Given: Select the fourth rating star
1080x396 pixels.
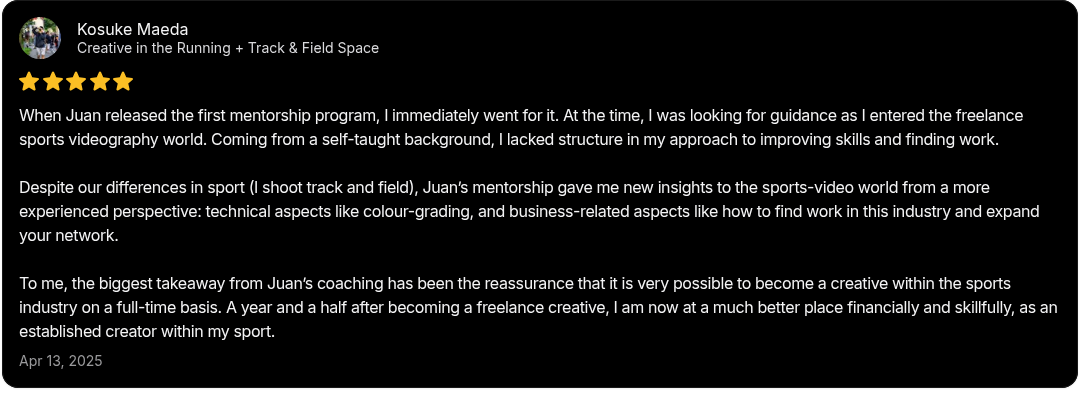Looking at the screenshot, I should click(99, 83).
